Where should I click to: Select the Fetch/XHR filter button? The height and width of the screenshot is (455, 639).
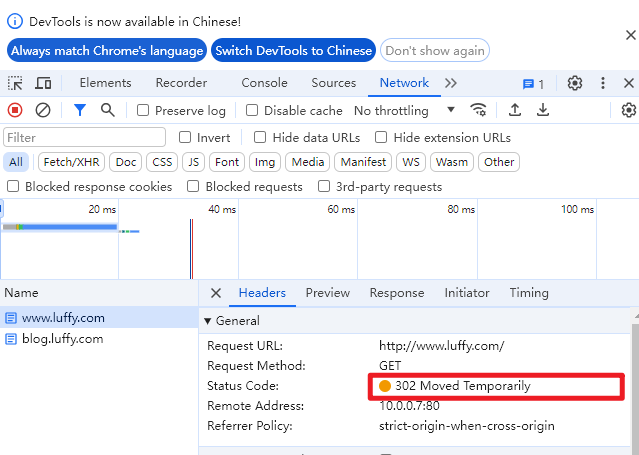71,162
